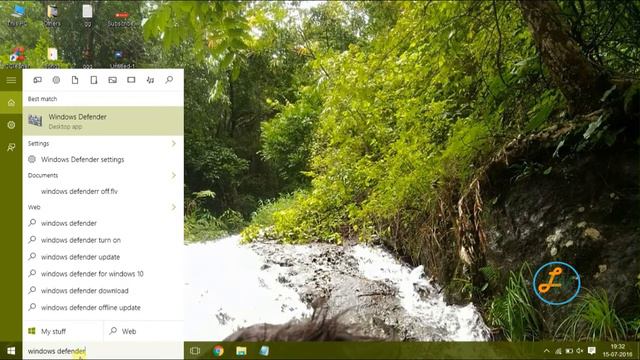
Task: Open search Settings gear in sidebar
Action: pos(11,125)
